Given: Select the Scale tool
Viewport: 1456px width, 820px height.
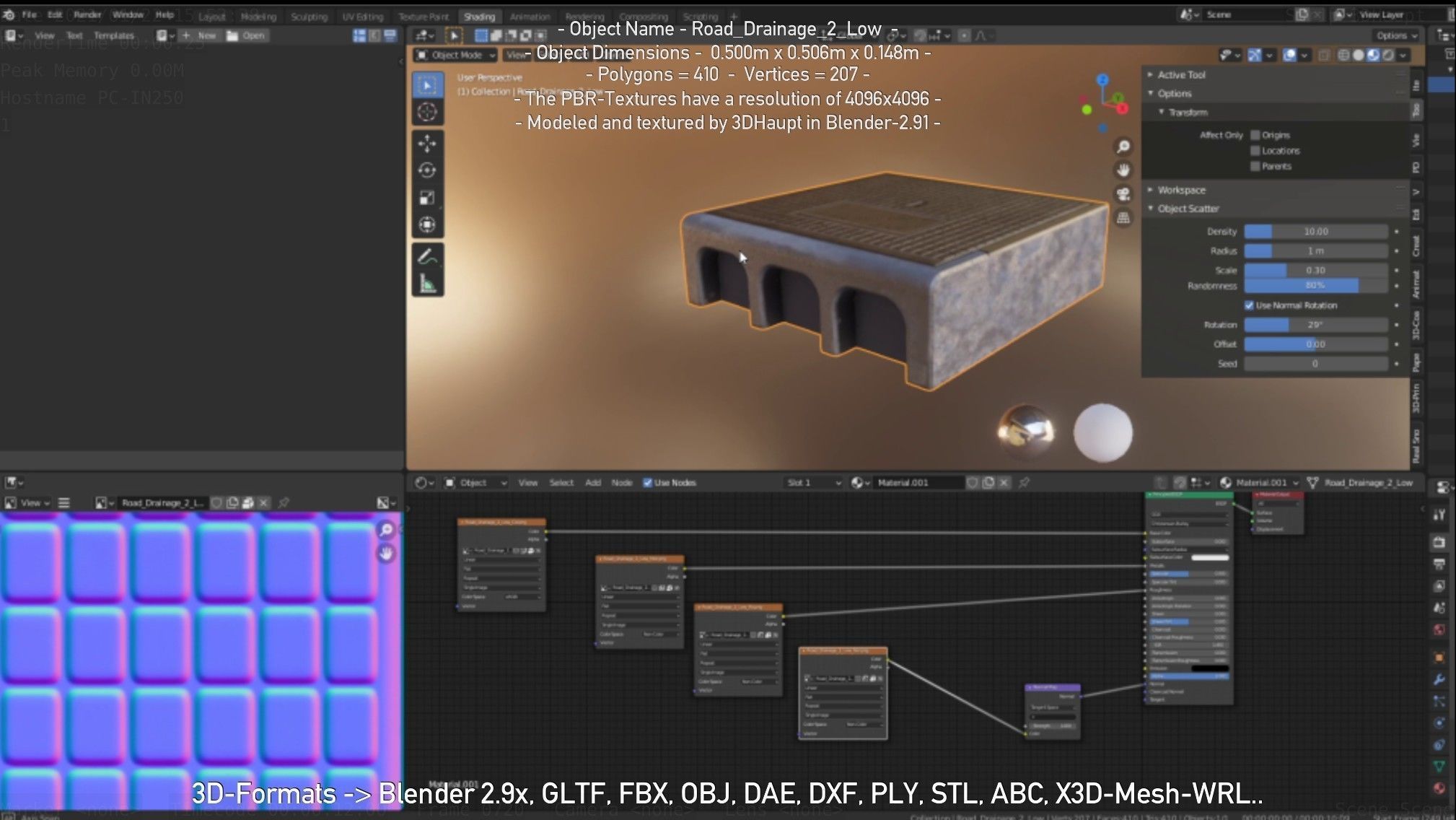Looking at the screenshot, I should 427,198.
